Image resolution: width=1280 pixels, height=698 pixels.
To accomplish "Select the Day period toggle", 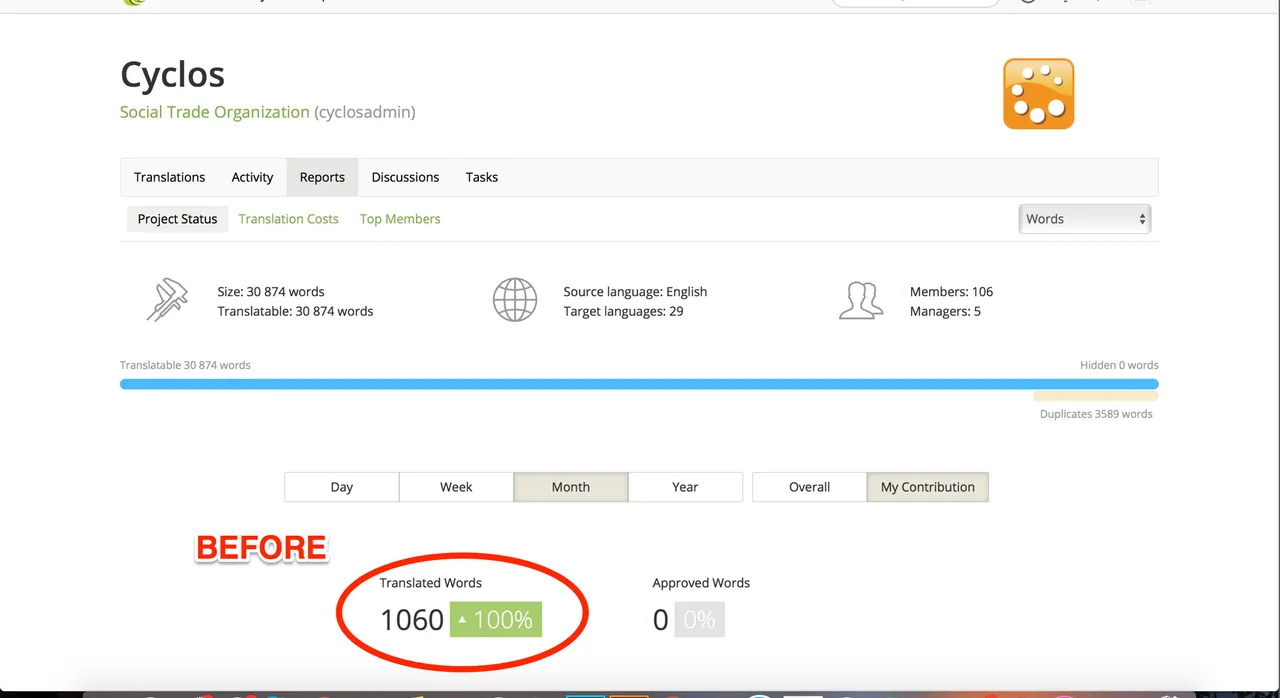I will [x=342, y=487].
